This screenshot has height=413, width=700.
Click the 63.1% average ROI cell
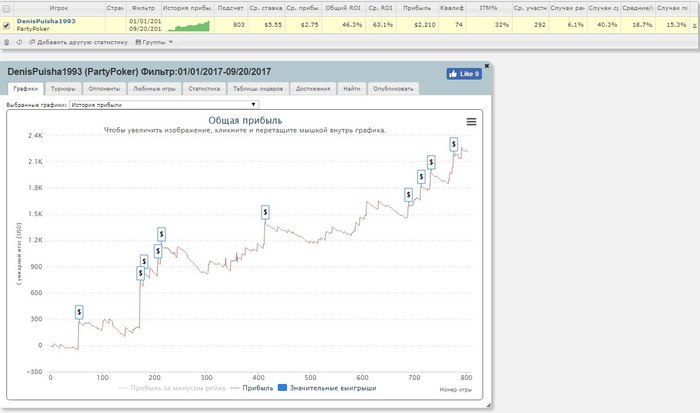pyautogui.click(x=383, y=25)
